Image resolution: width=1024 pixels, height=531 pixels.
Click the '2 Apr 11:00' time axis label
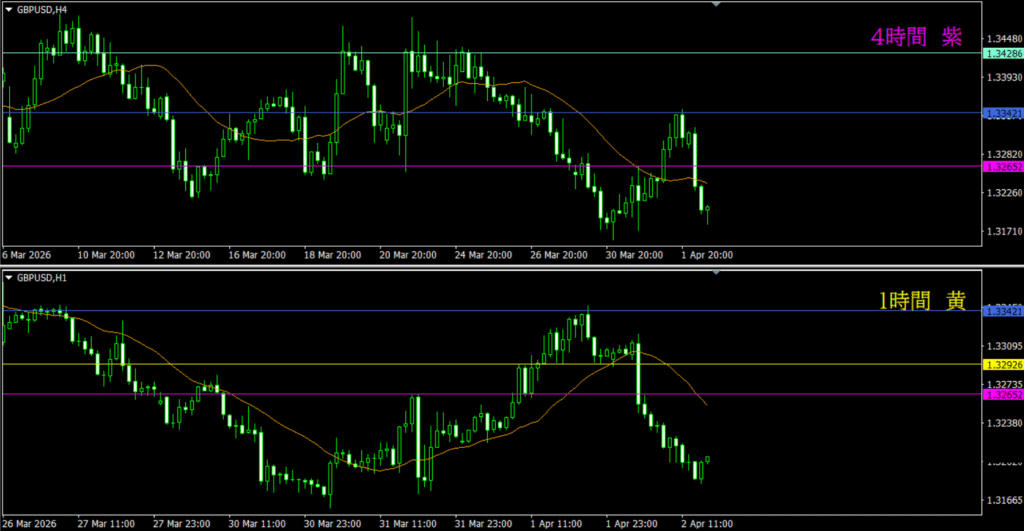(x=708, y=522)
